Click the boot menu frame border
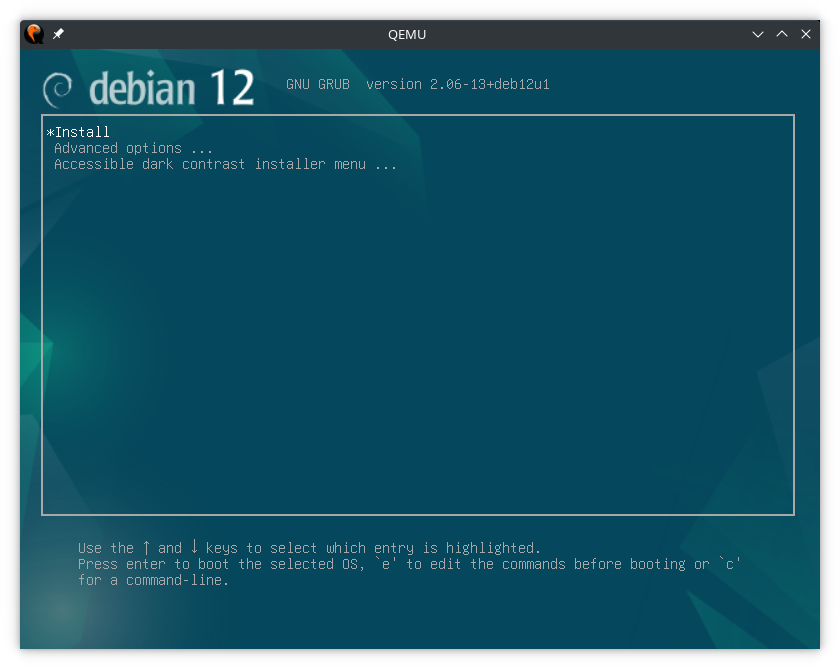This screenshot has height=669, width=840. click(420, 115)
